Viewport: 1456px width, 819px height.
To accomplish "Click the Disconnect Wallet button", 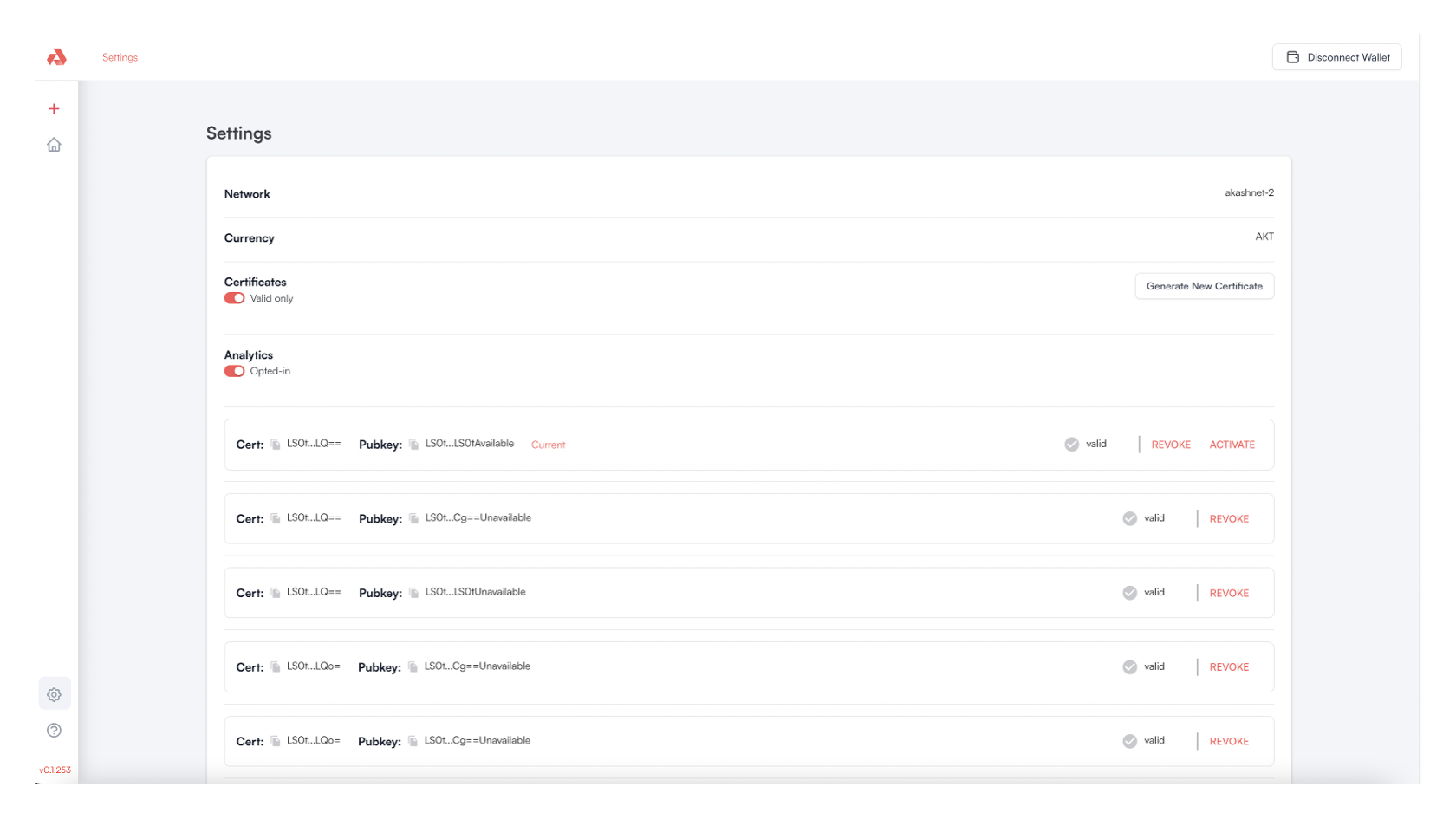I will [x=1336, y=57].
